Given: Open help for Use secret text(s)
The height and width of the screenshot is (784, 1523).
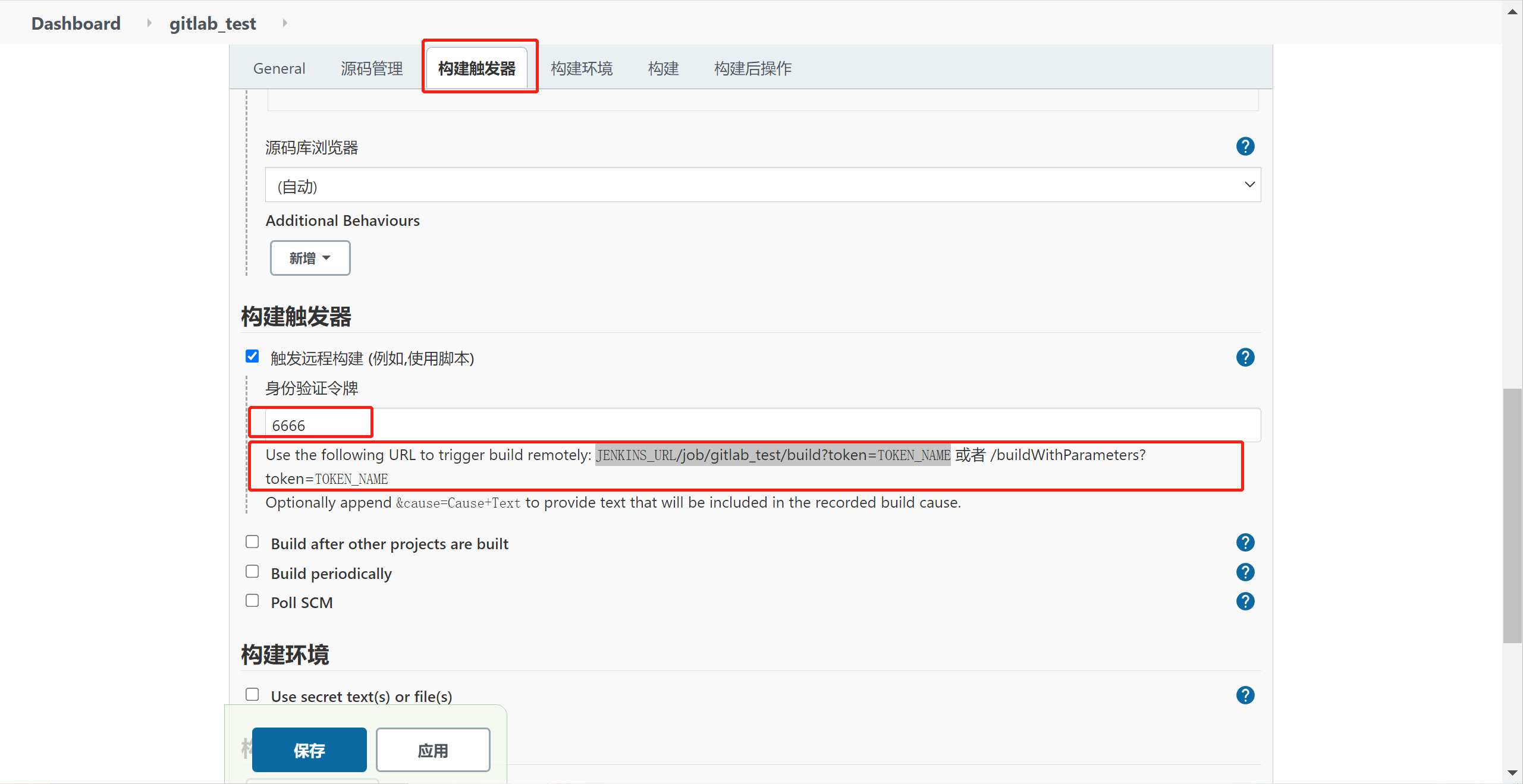Looking at the screenshot, I should tap(1245, 695).
